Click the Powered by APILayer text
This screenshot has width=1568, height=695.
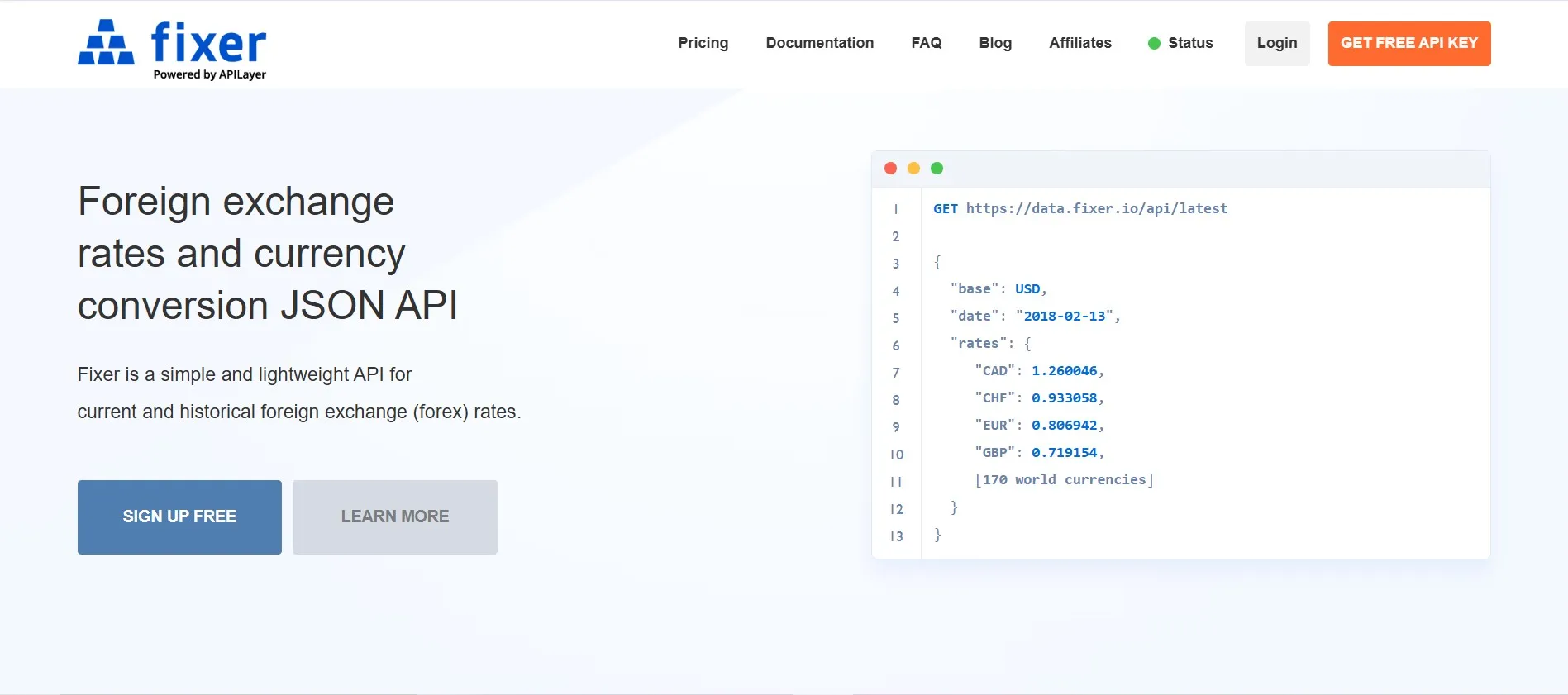210,74
